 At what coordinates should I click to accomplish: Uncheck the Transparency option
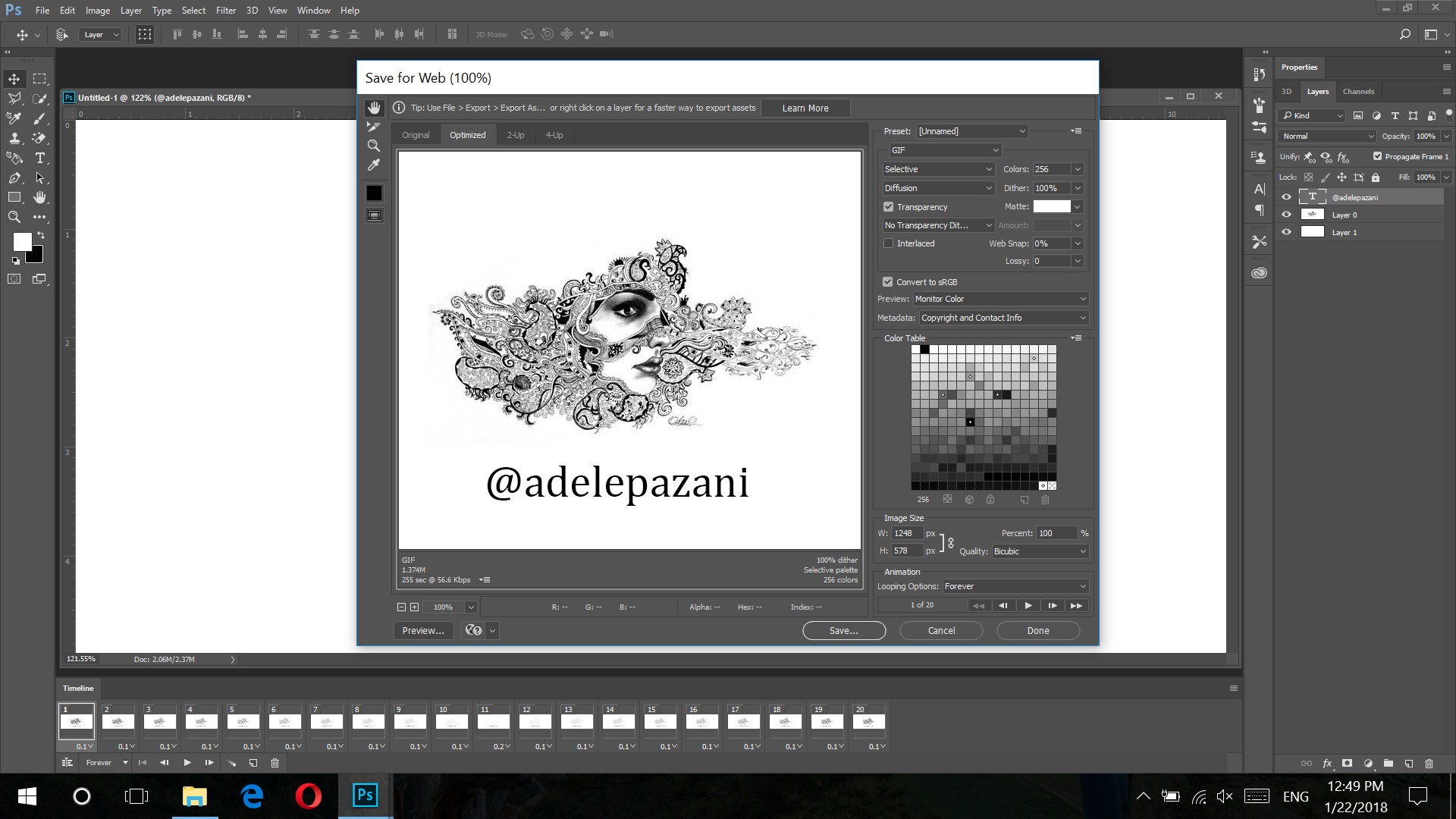[x=888, y=206]
